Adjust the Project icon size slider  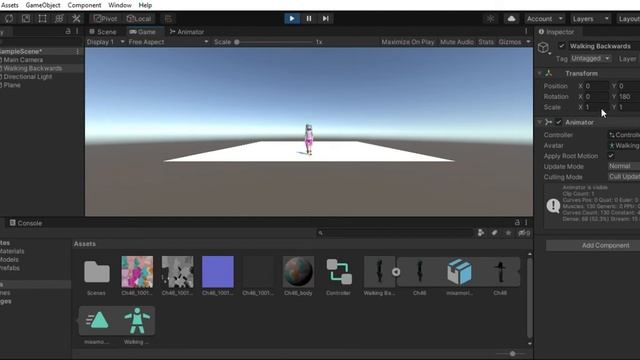tap(512, 354)
